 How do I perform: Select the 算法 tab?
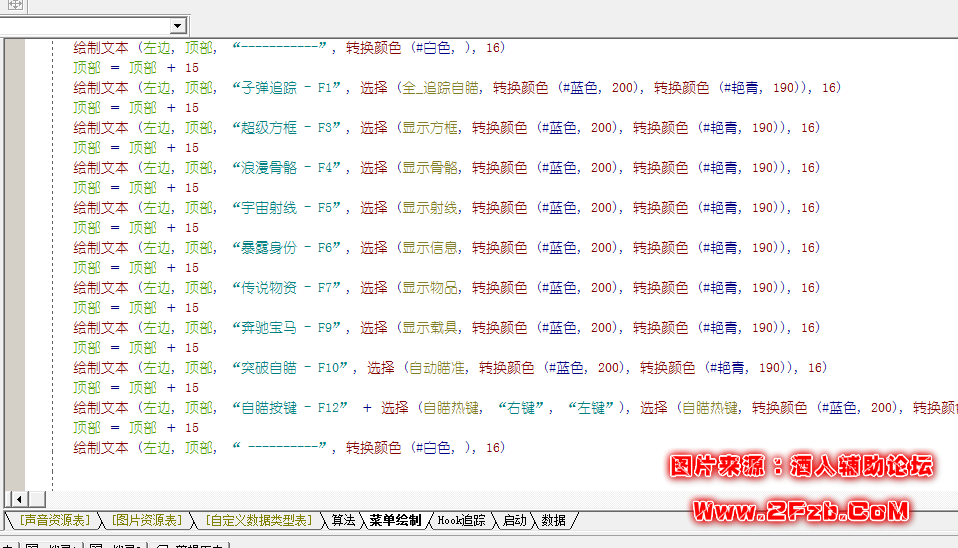[x=343, y=521]
